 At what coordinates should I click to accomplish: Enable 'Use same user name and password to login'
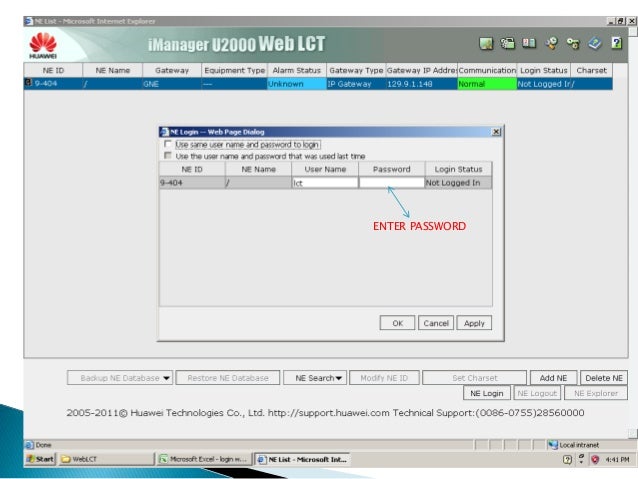(x=167, y=144)
